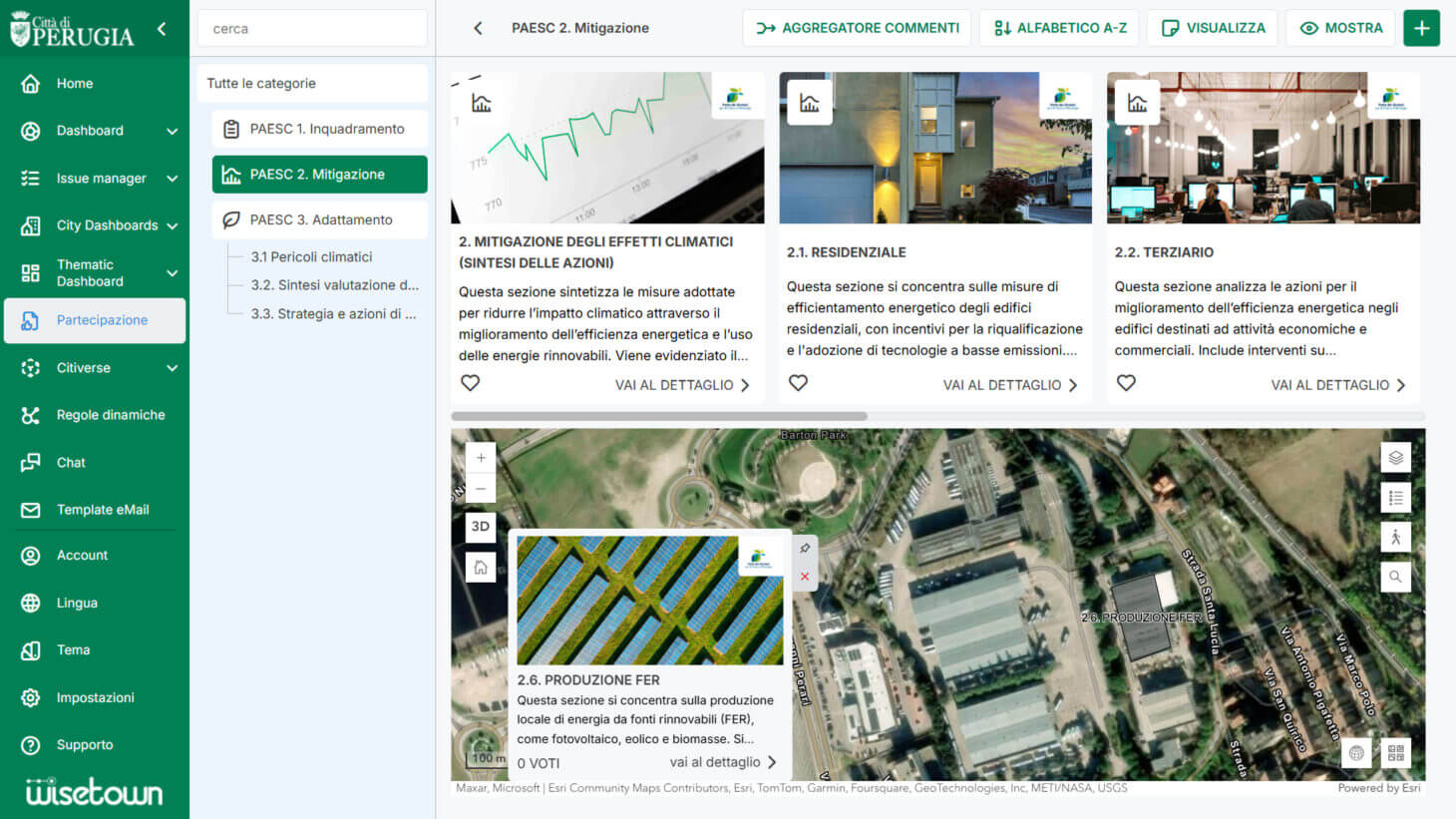Click the Dashboard icon in sidebar
This screenshot has width=1456, height=819.
coord(31,131)
